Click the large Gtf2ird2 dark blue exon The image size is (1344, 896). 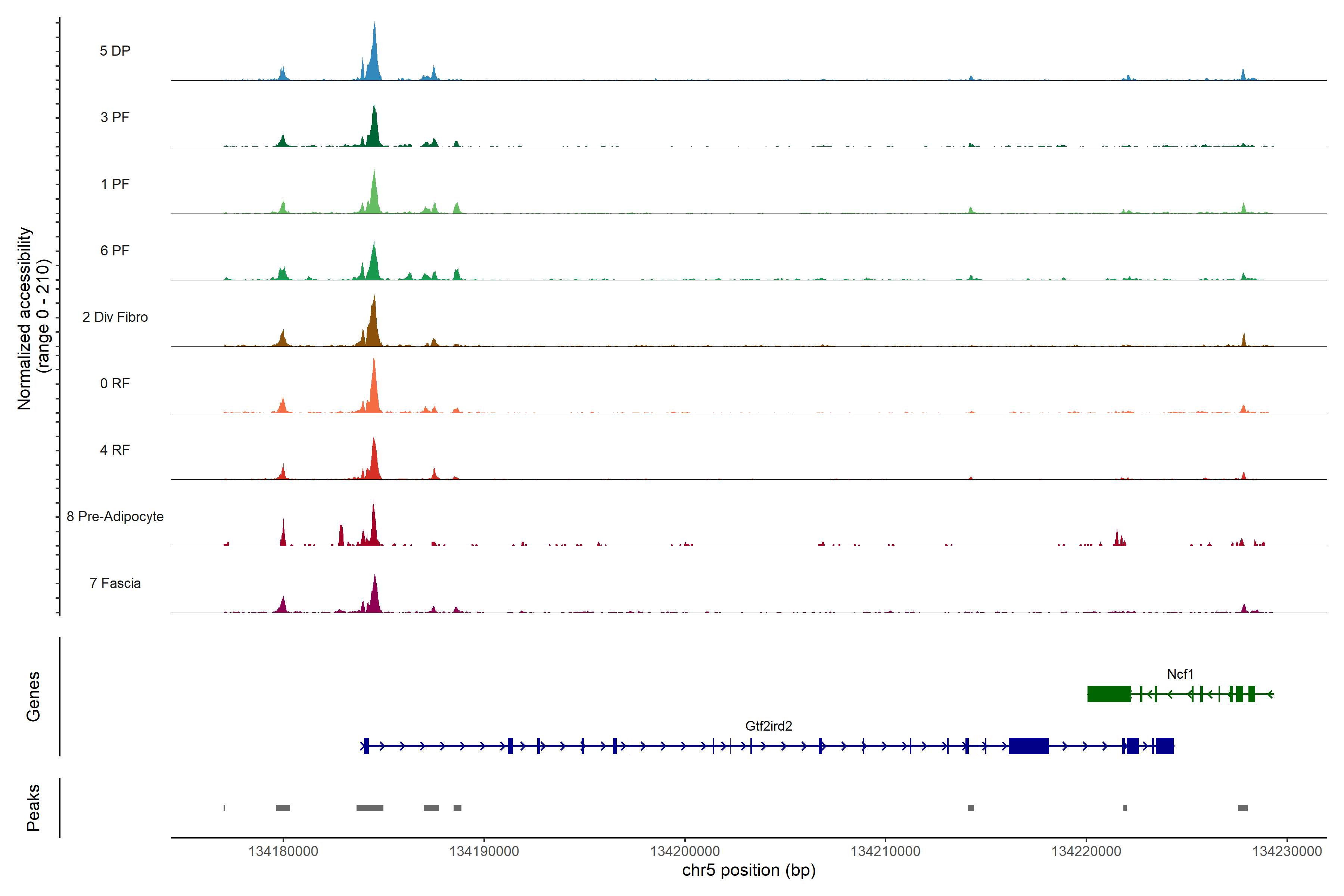pos(1029,746)
